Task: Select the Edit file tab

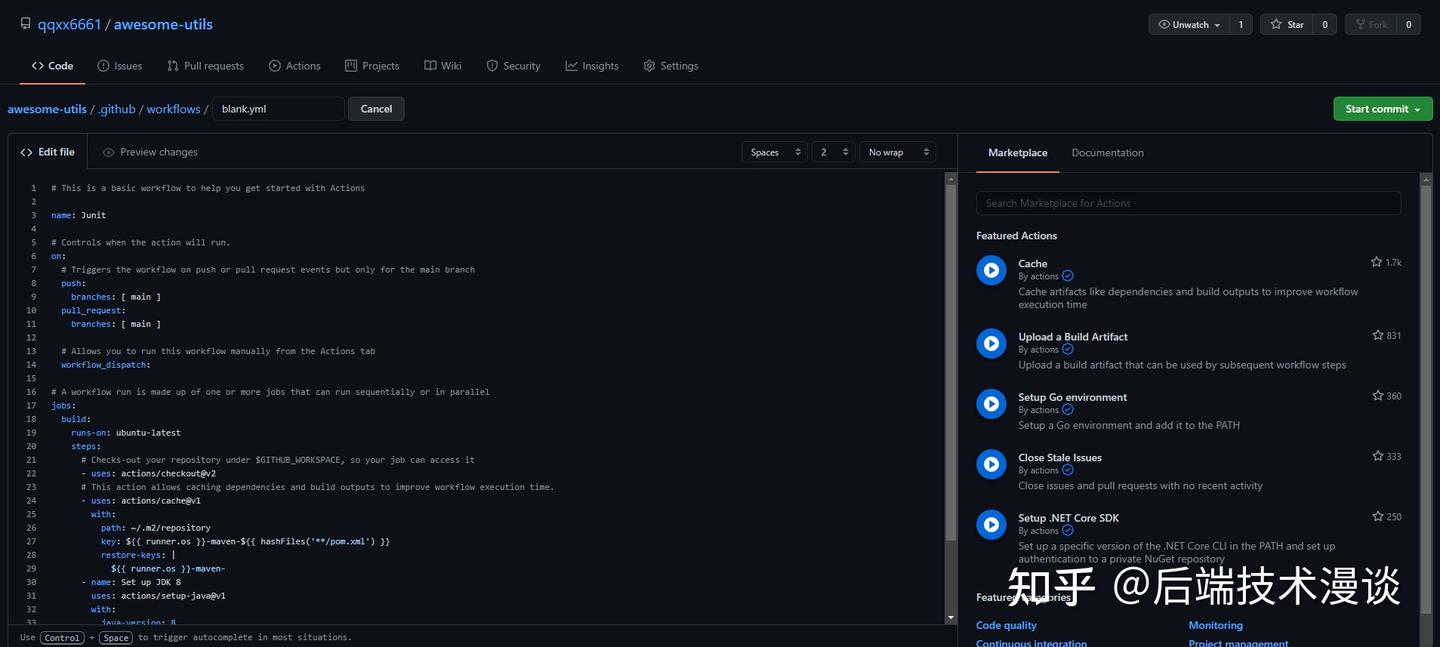Action: 48,152
